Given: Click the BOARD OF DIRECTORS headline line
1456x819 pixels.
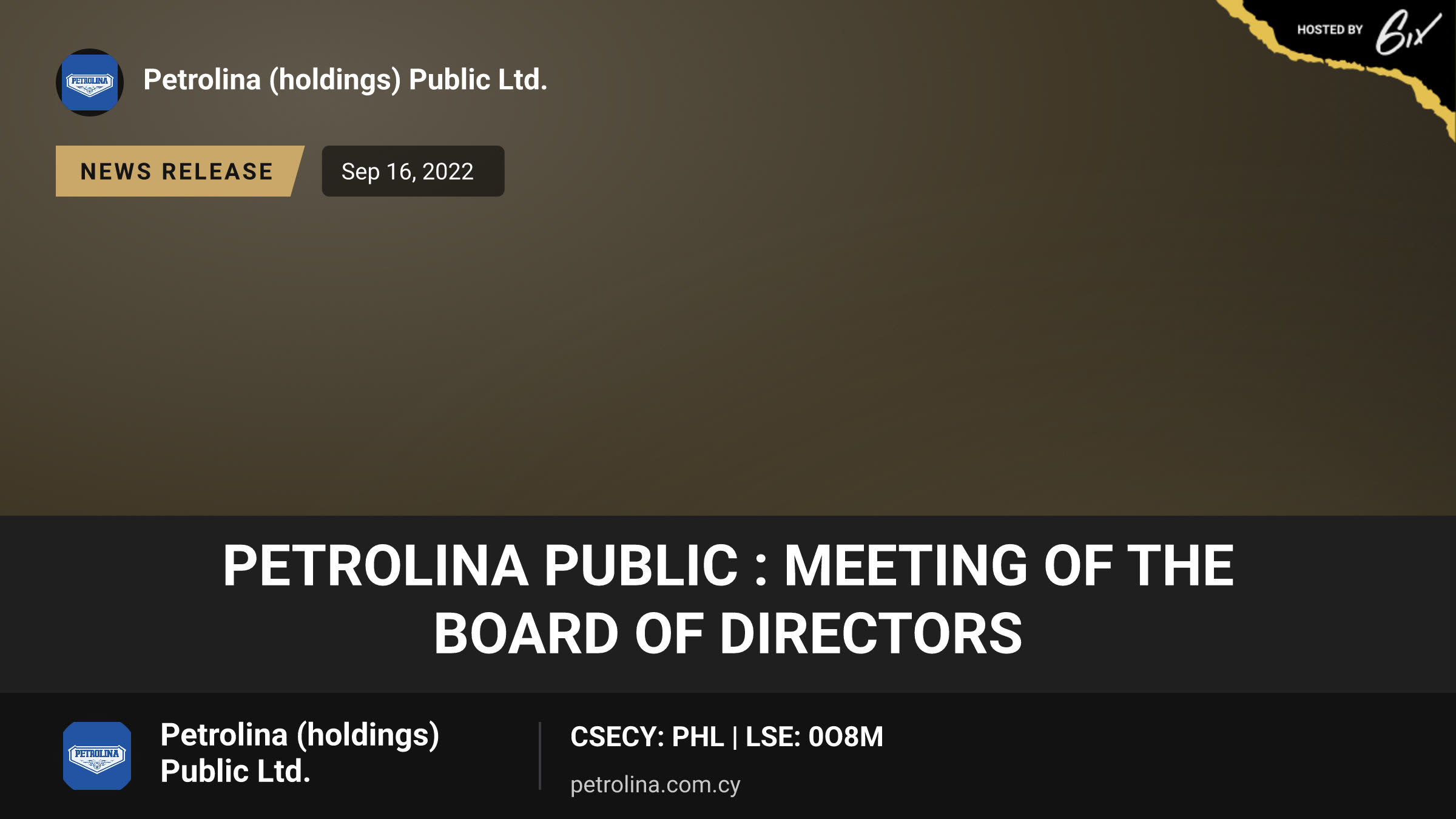Looking at the screenshot, I should click(728, 634).
